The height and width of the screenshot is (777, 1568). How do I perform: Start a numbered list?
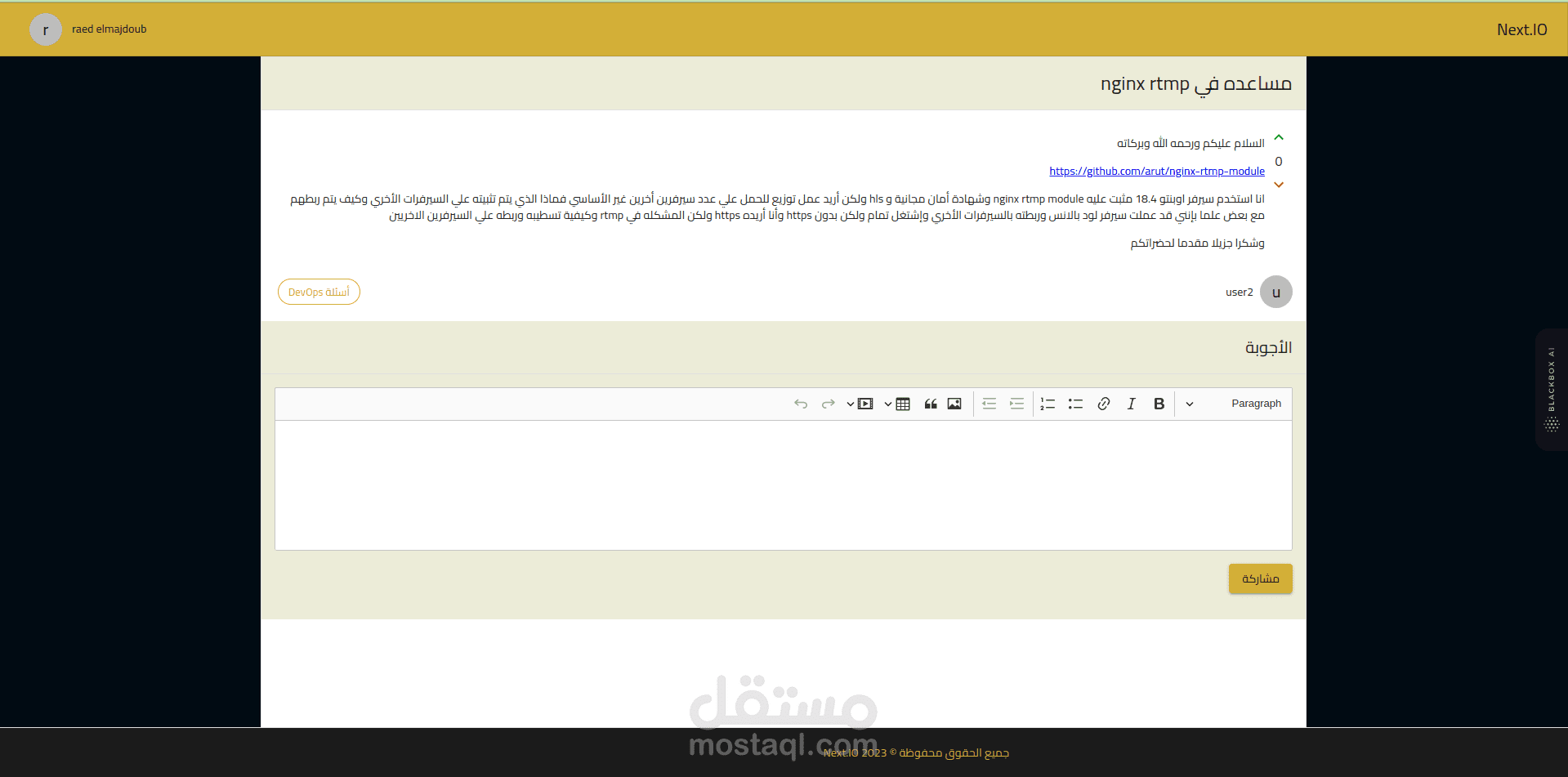point(1048,404)
